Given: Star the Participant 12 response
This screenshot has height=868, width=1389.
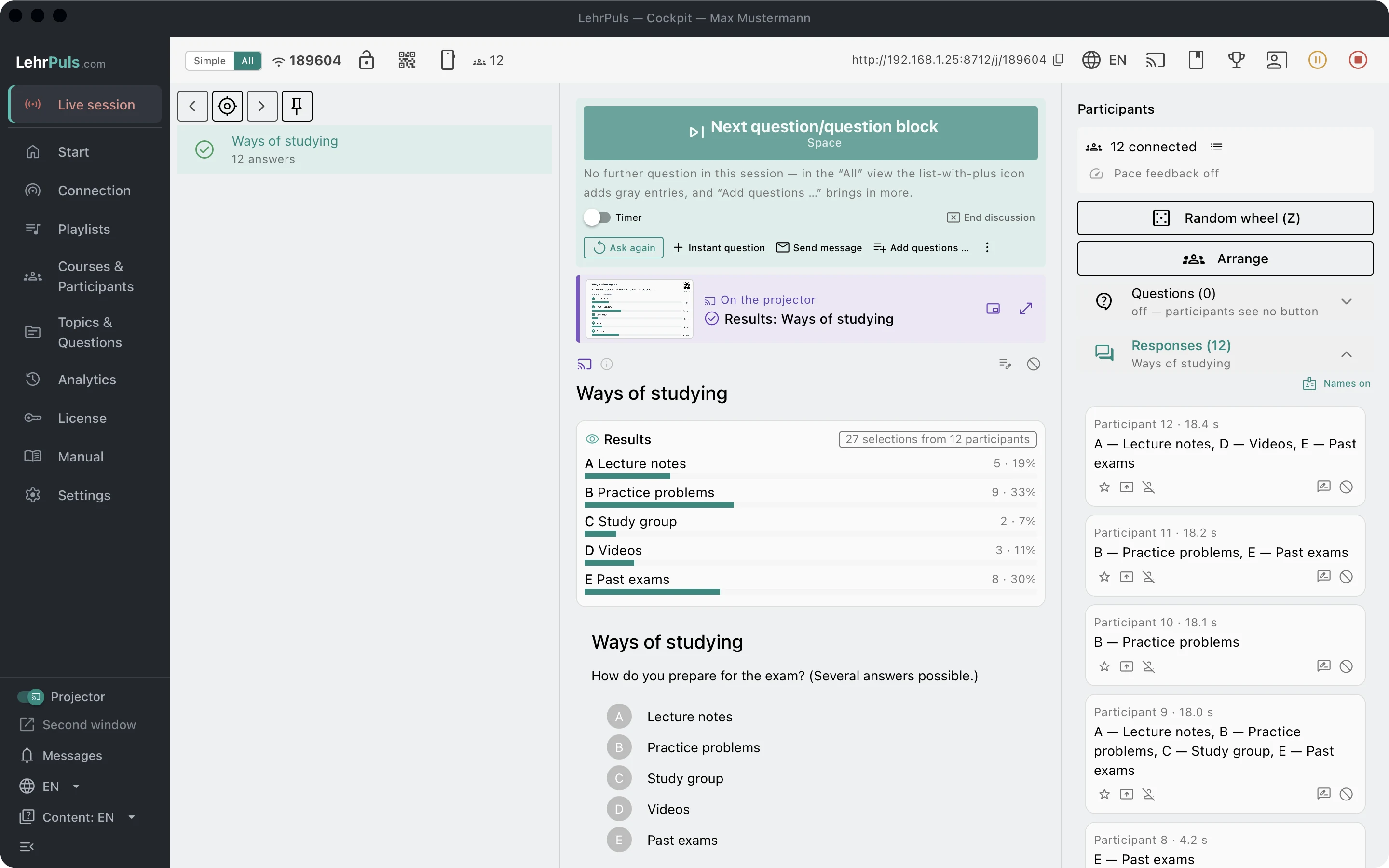Looking at the screenshot, I should [1104, 487].
